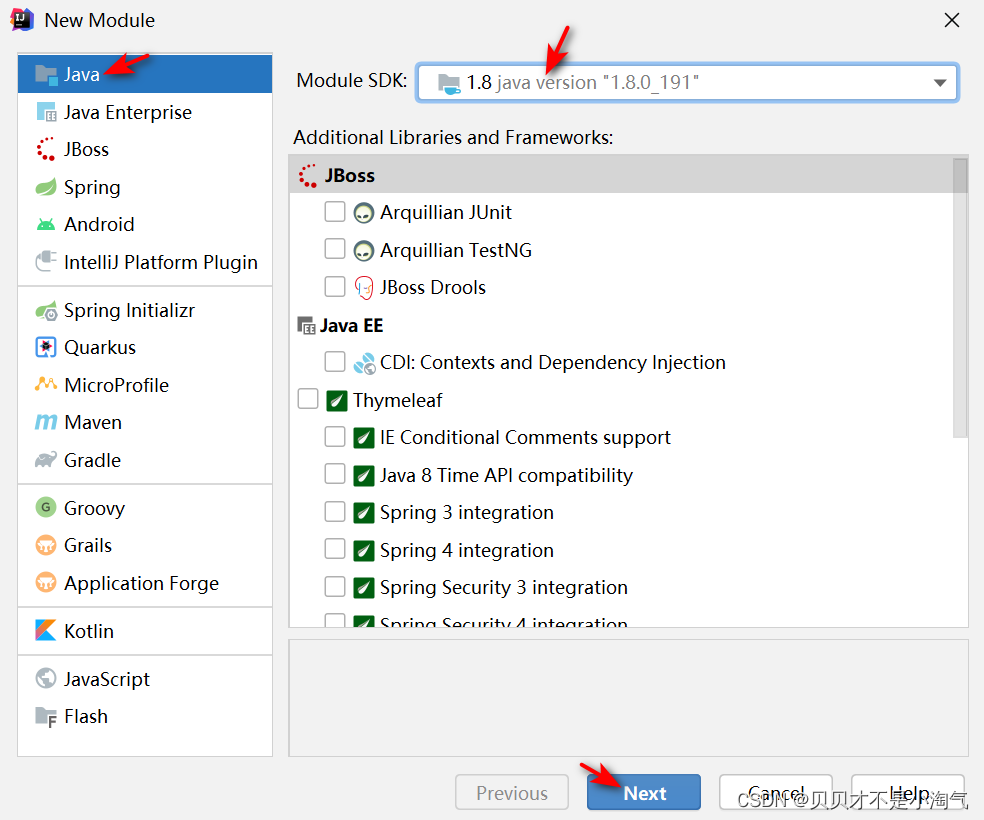This screenshot has height=820, width=984.
Task: Click the Gradle elephant icon
Action: click(x=46, y=460)
